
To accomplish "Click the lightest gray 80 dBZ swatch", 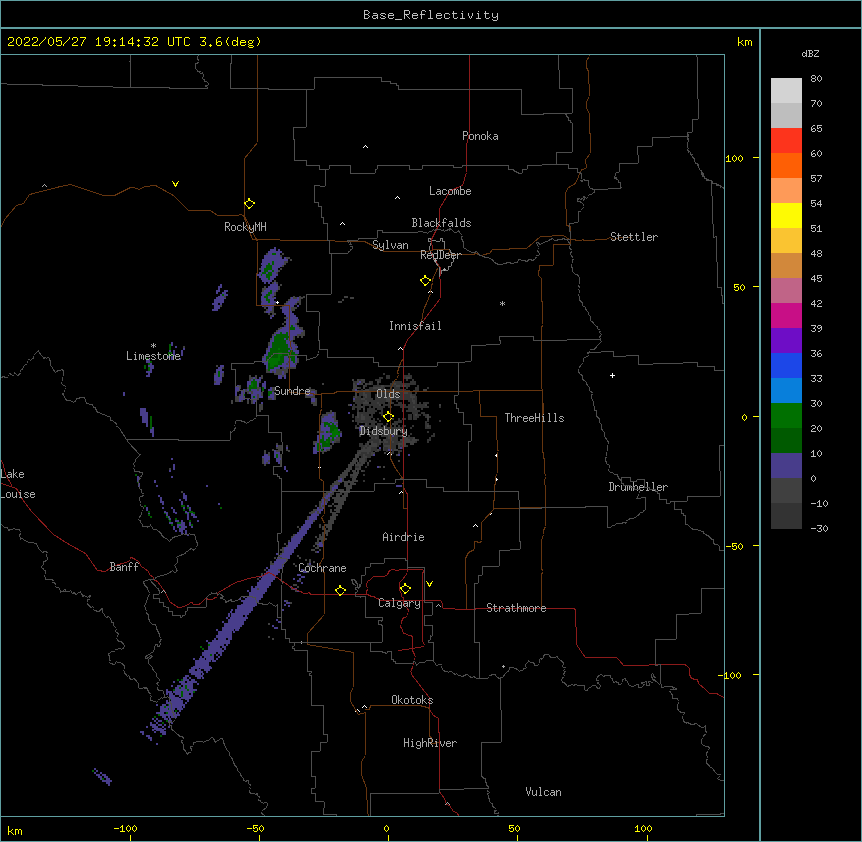I will 786,90.
